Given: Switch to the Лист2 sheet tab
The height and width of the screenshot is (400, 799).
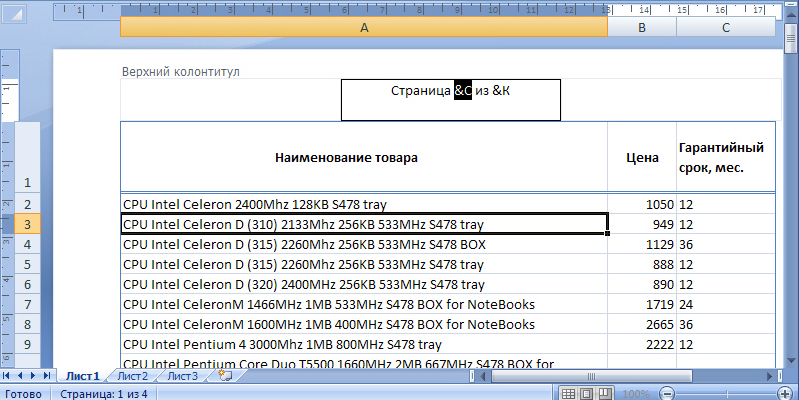Looking at the screenshot, I should click(132, 376).
